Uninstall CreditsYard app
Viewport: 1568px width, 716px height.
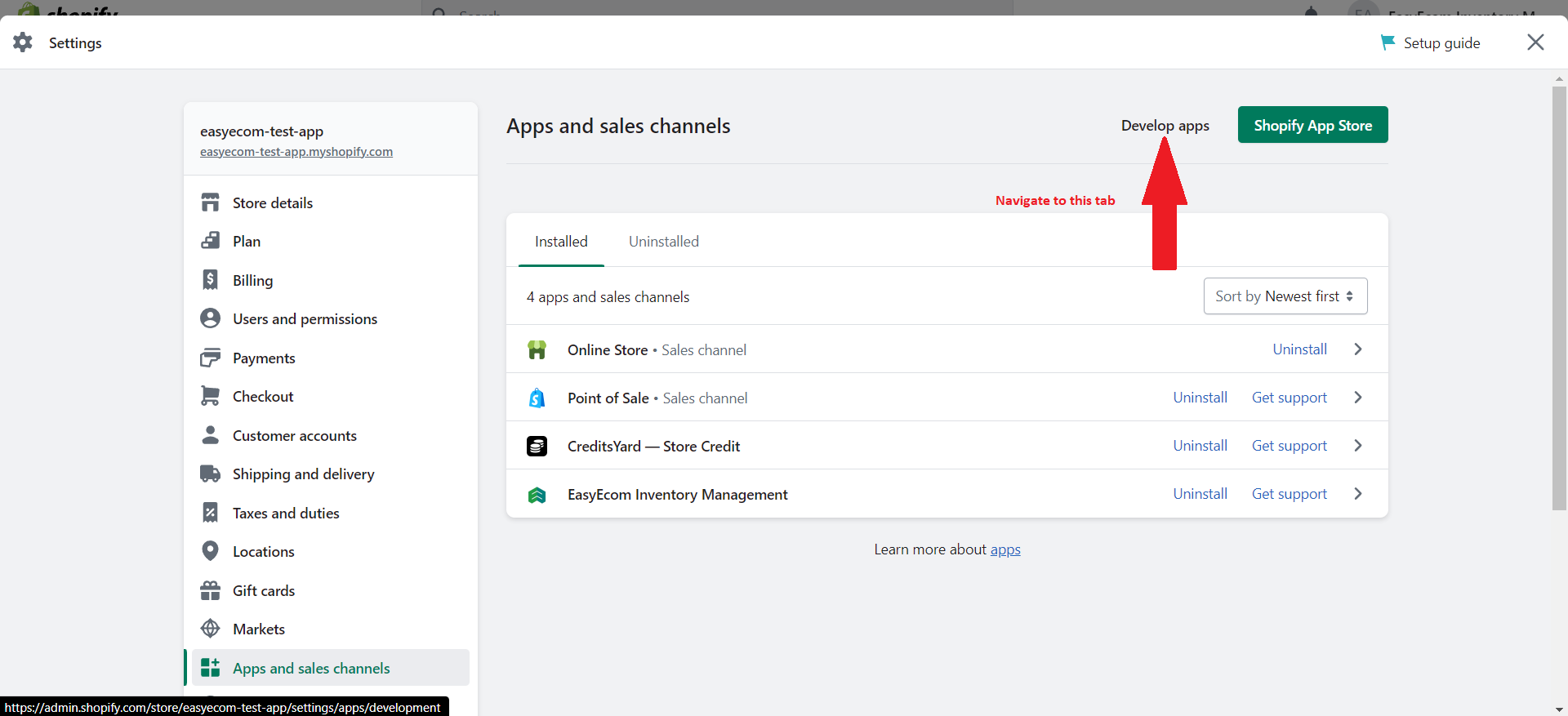coord(1200,446)
